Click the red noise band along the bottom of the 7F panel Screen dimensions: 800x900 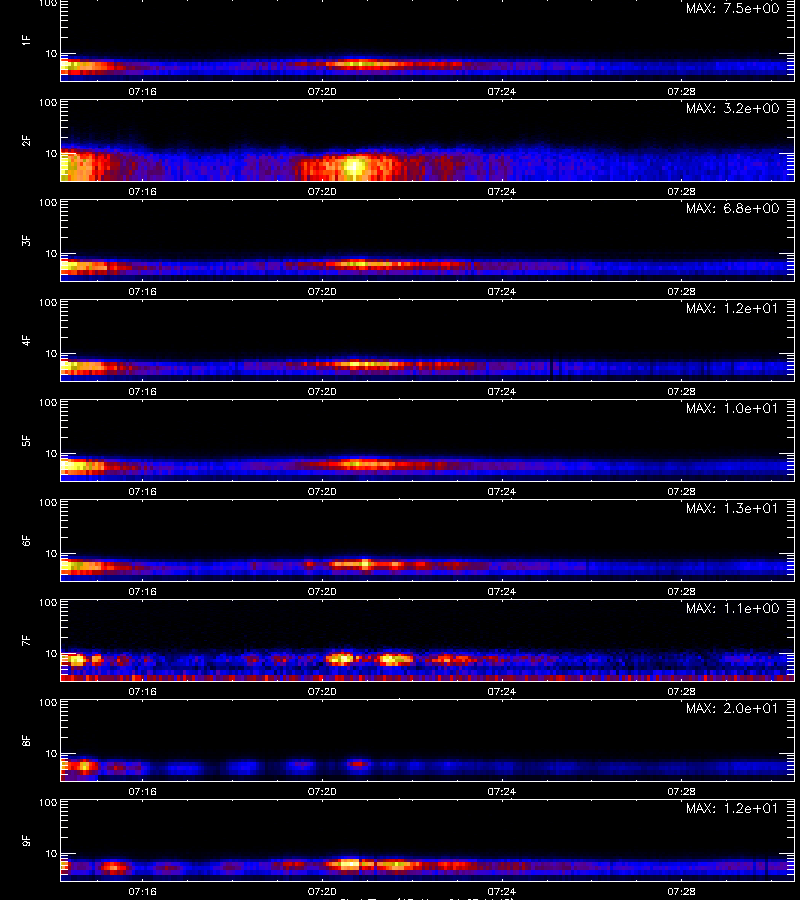(x=428, y=678)
